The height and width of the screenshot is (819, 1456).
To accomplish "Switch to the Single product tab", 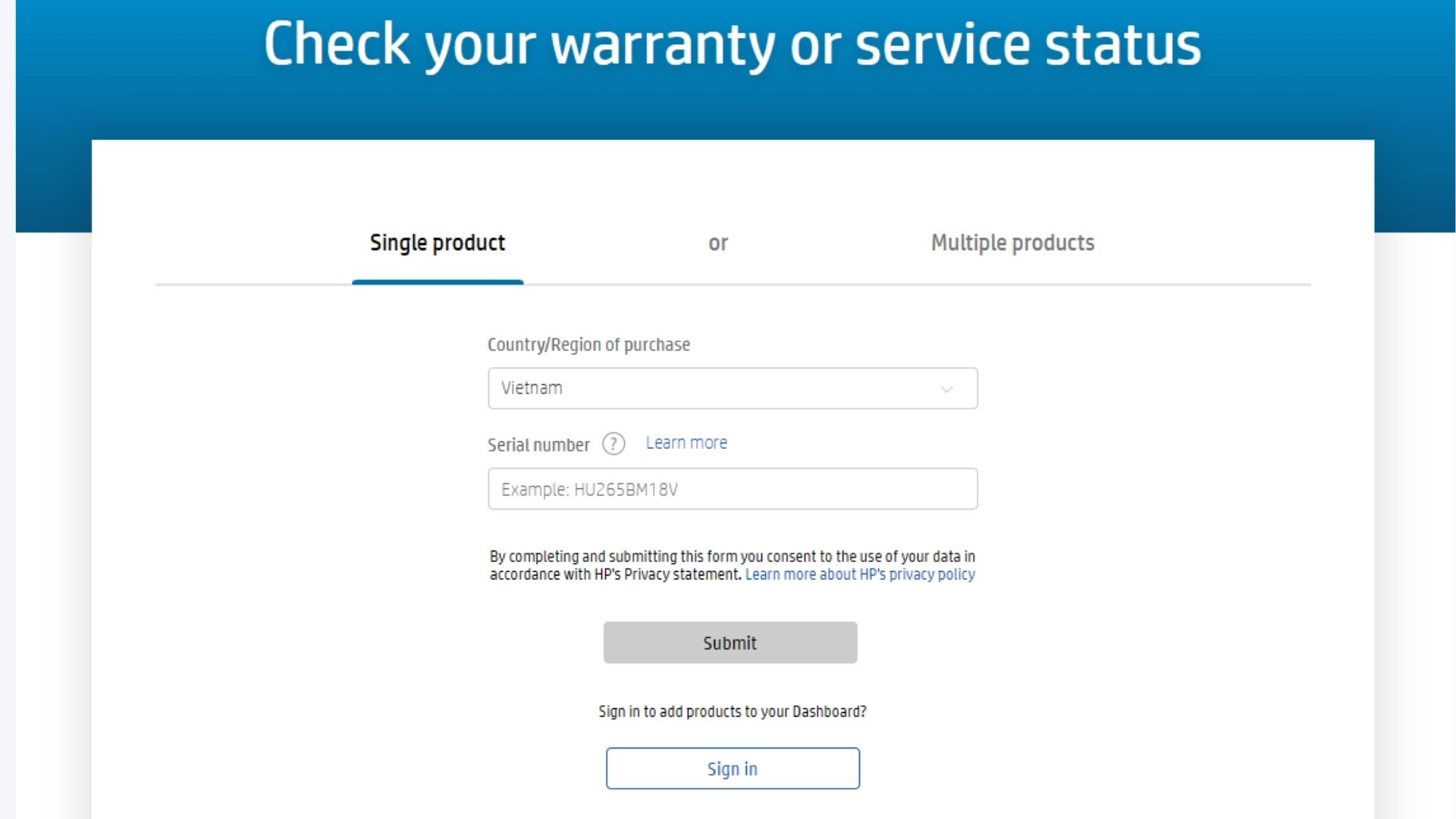I will [x=438, y=243].
